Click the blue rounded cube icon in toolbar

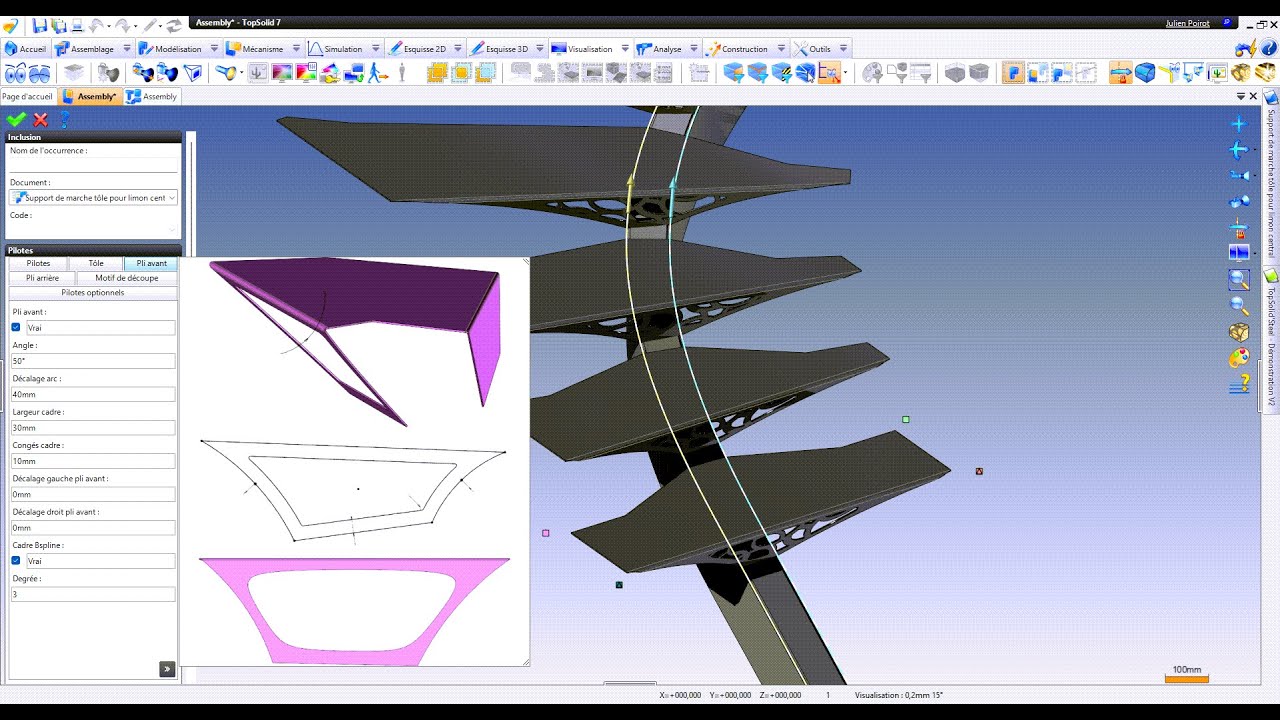pyautogui.click(x=1144, y=73)
